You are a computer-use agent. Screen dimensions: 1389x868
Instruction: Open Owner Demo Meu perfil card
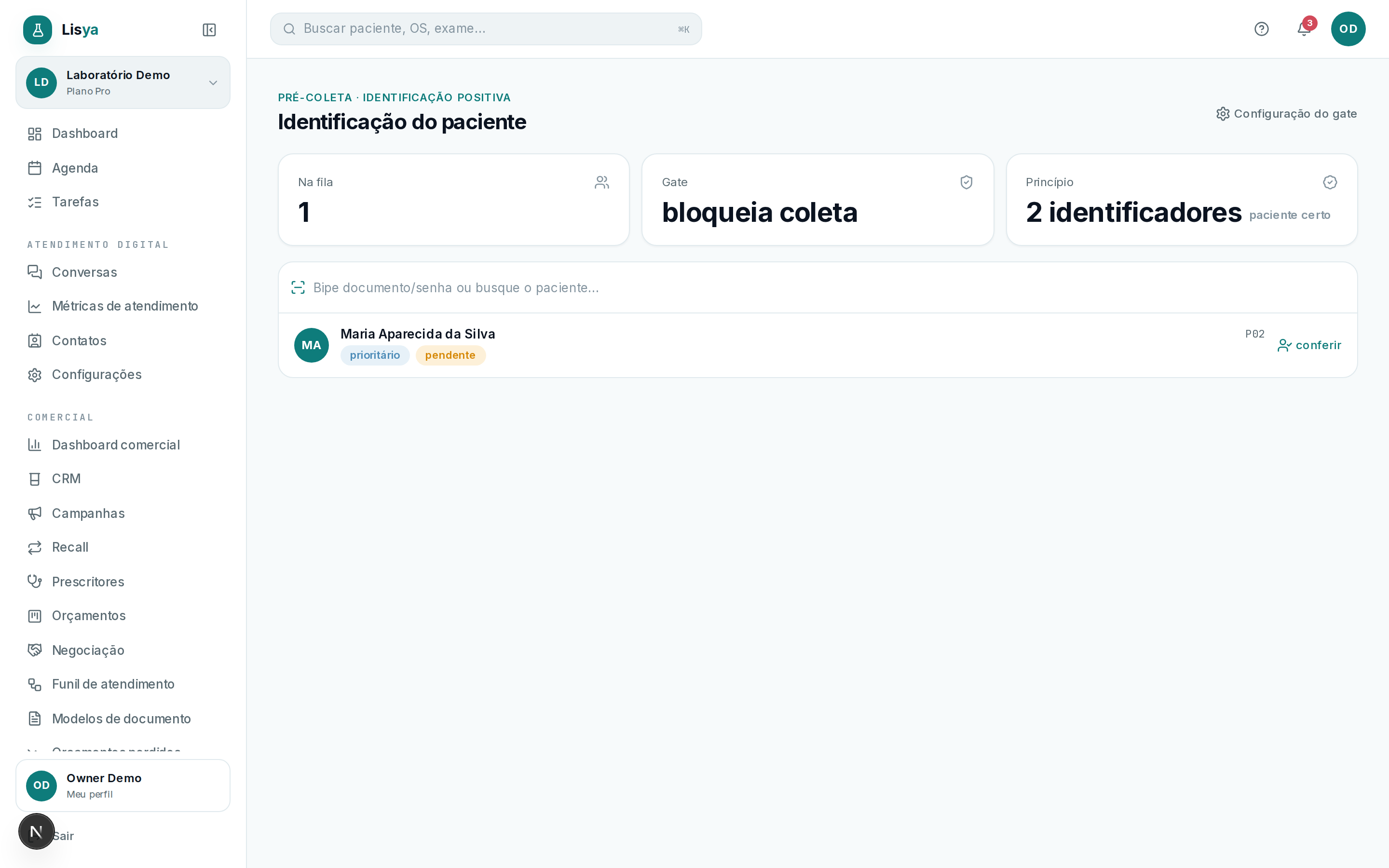click(123, 786)
